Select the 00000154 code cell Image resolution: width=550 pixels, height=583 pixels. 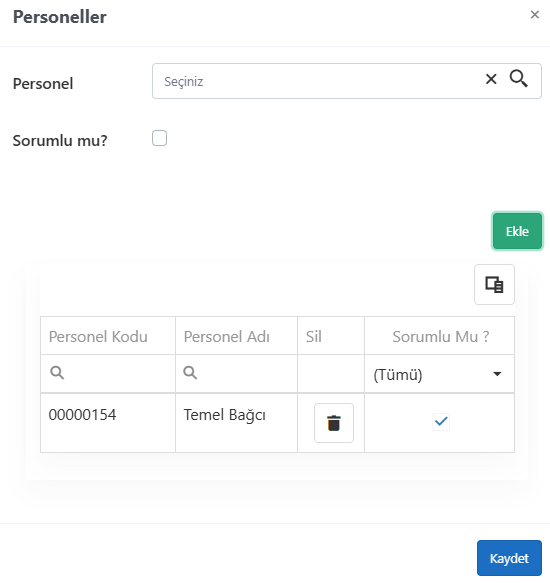click(x=108, y=423)
